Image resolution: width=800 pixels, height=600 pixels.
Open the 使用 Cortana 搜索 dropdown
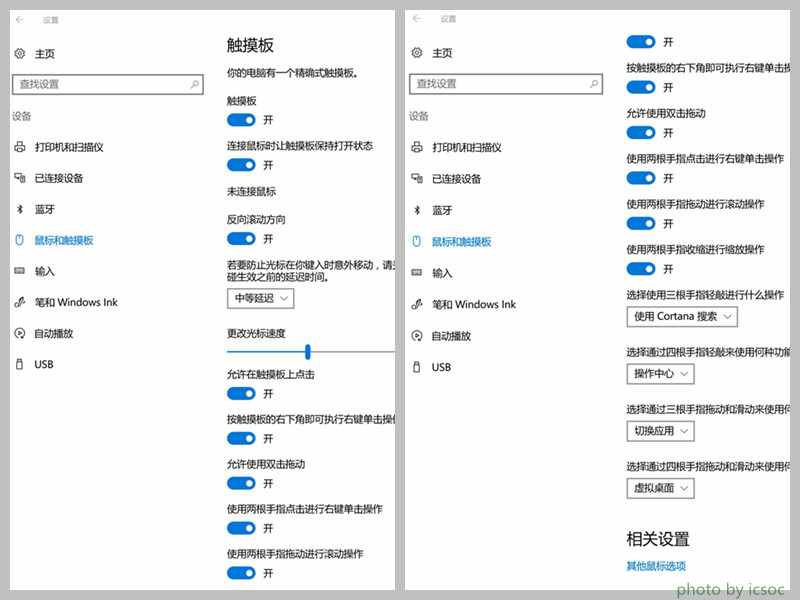click(x=681, y=317)
